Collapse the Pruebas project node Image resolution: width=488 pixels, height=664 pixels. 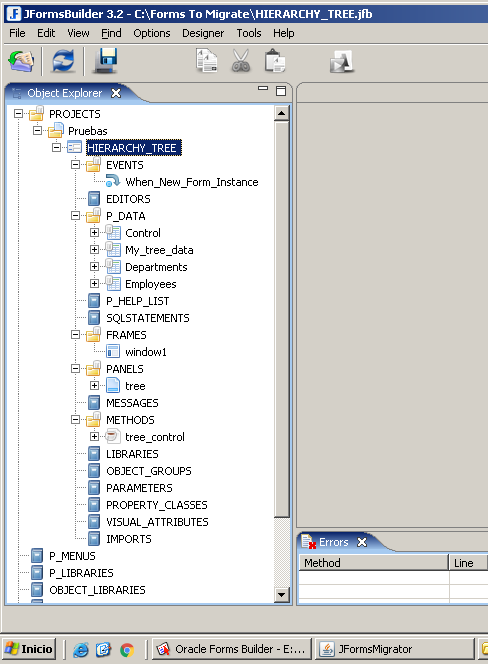pos(37,130)
